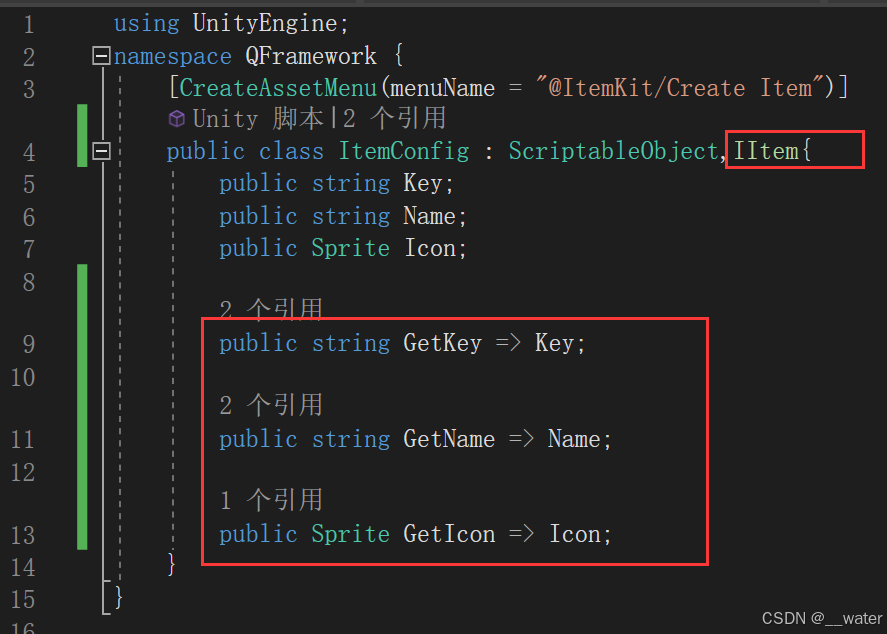Click the "@ItemKit/Create Item" string literal

click(x=681, y=88)
